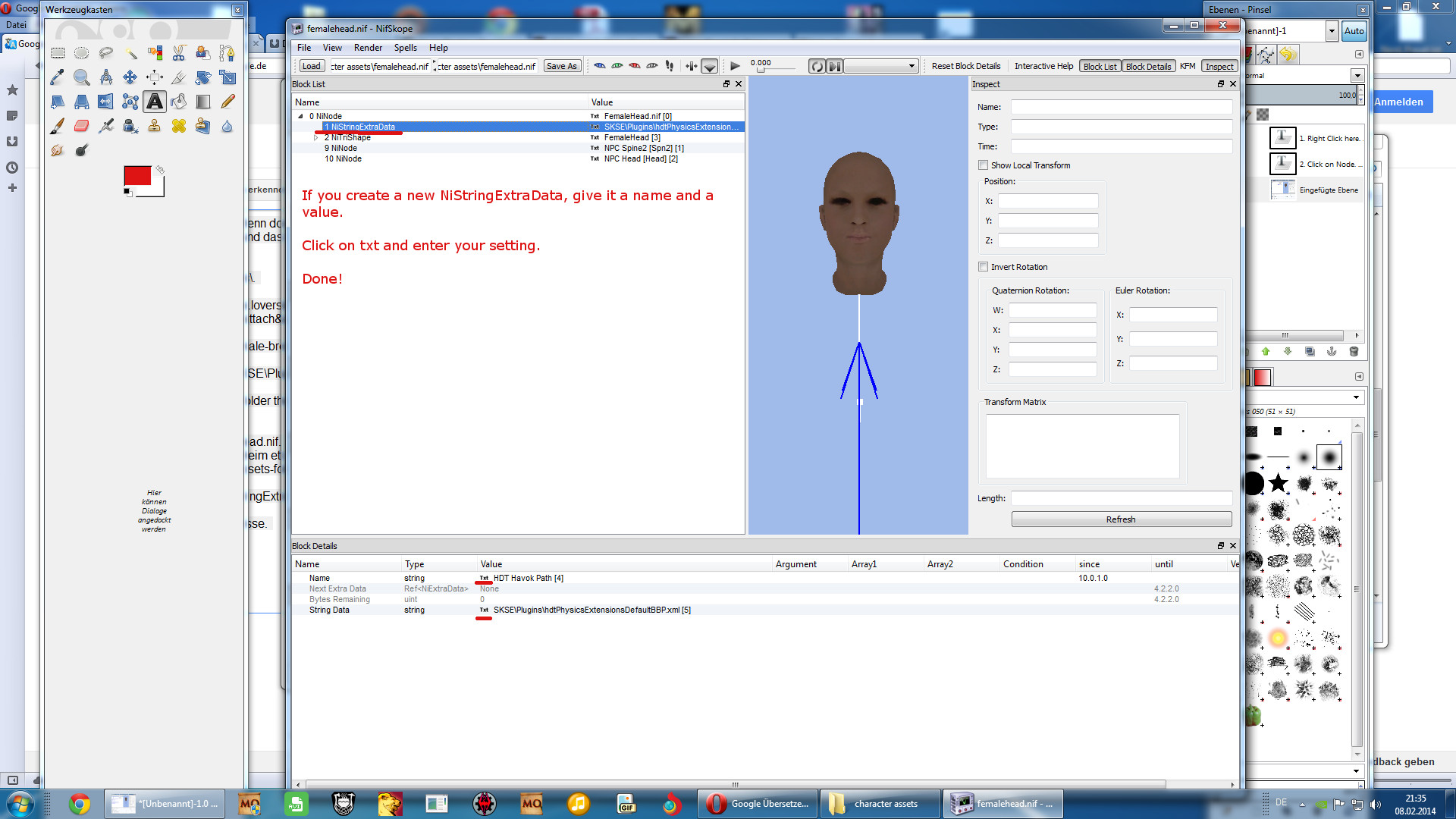This screenshot has width=1456, height=819.
Task: Select the Smudge finger tool
Action: coord(58,150)
